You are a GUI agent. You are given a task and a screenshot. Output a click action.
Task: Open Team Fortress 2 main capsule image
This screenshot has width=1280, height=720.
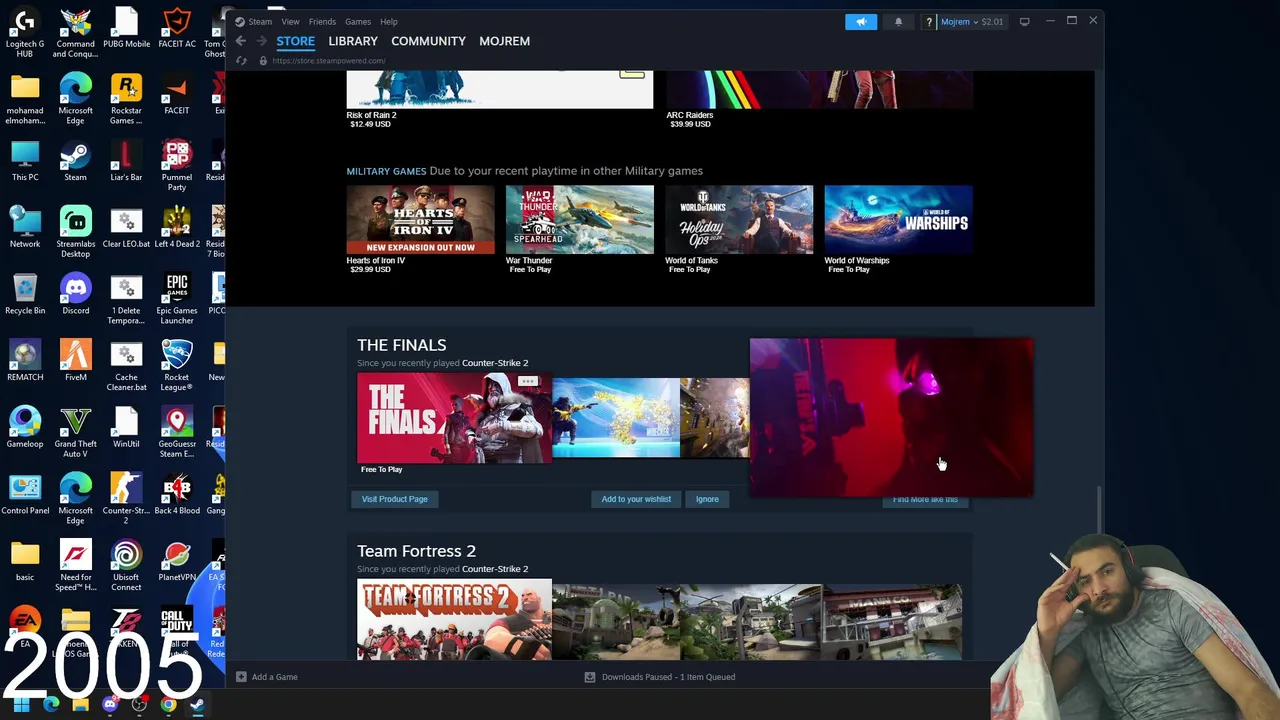pos(454,619)
